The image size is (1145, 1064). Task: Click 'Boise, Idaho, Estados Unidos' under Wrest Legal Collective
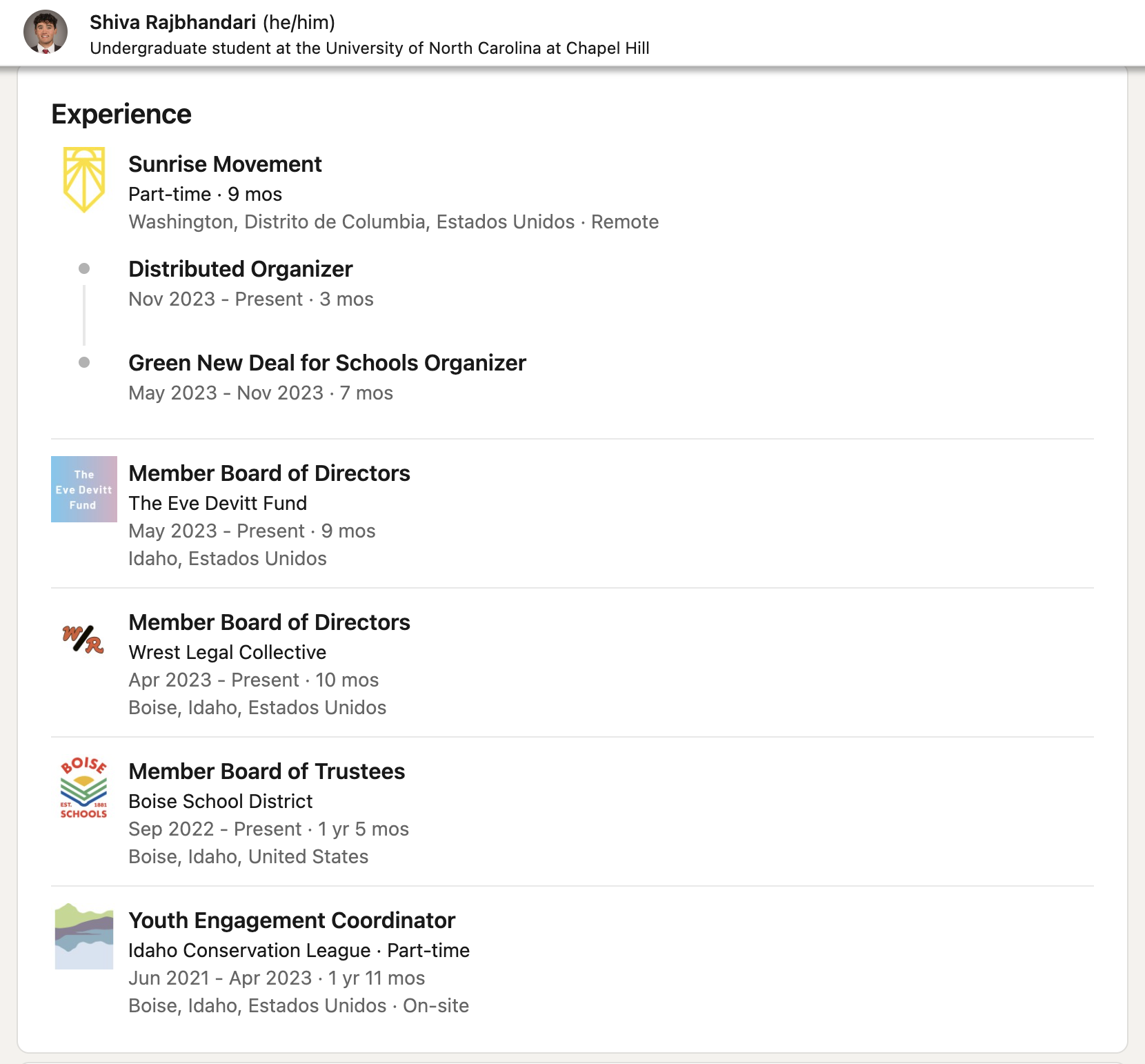257,707
